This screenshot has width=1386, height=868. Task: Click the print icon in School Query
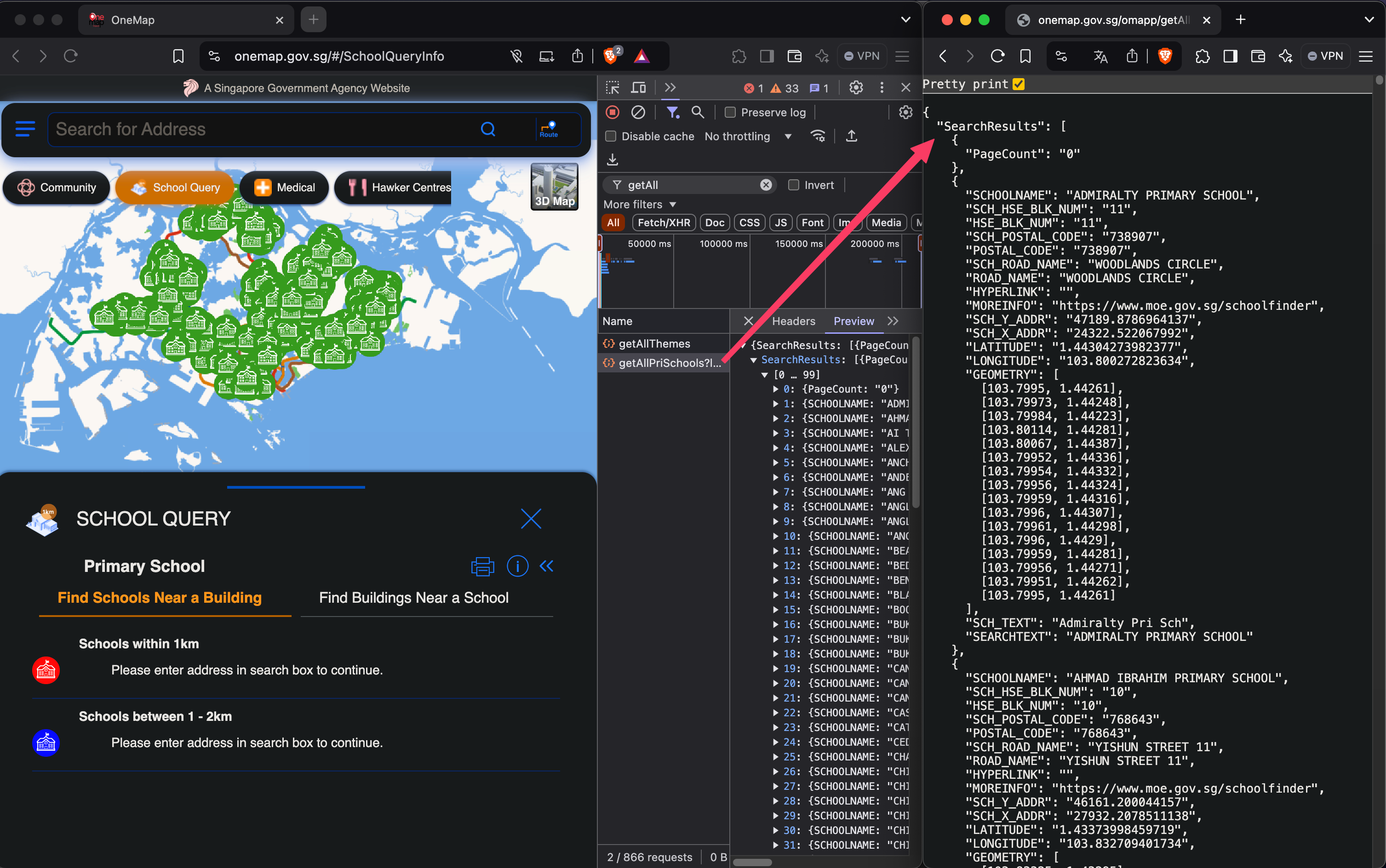482,566
